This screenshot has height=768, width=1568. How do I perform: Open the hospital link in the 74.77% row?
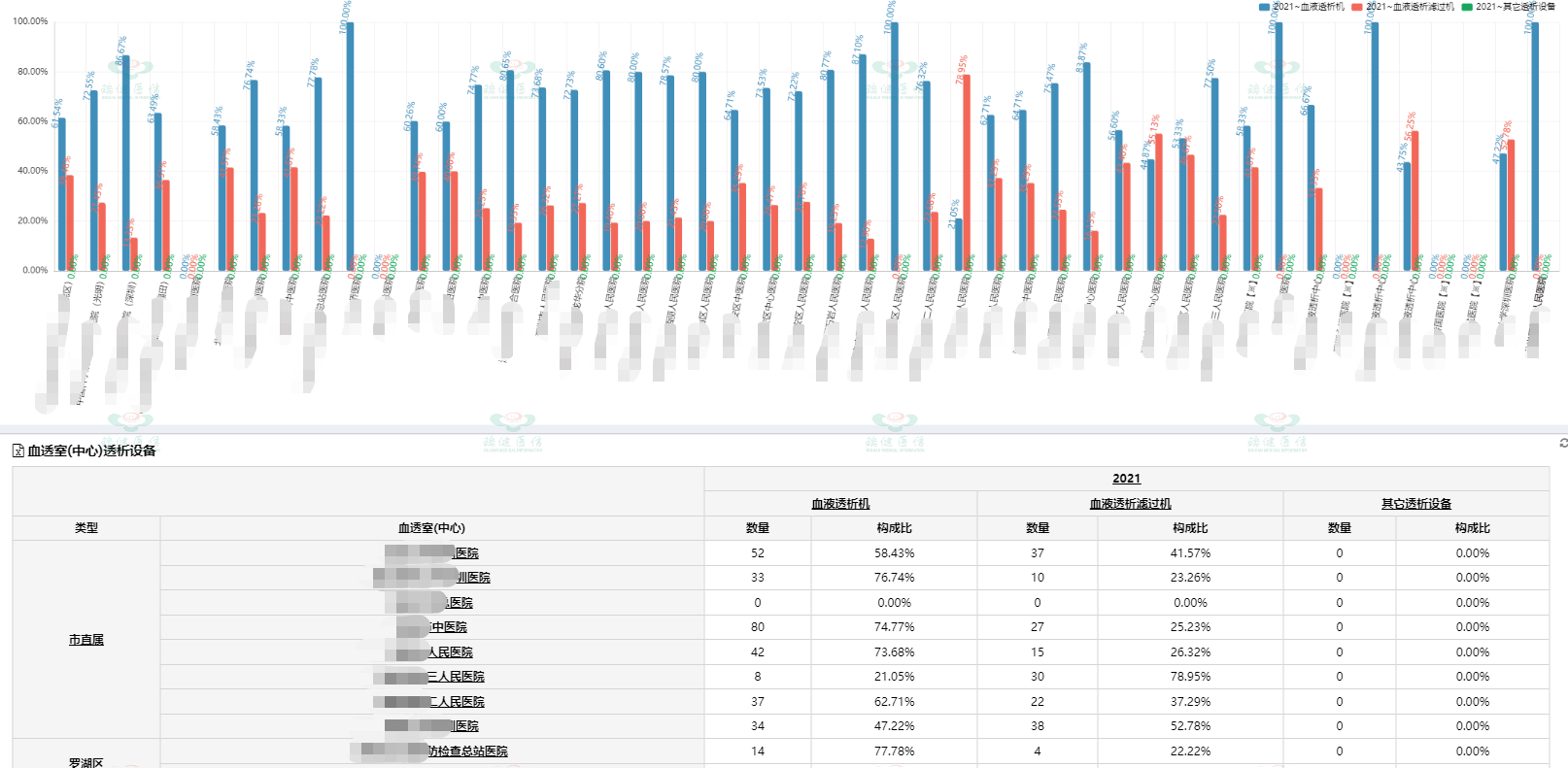coord(449,627)
